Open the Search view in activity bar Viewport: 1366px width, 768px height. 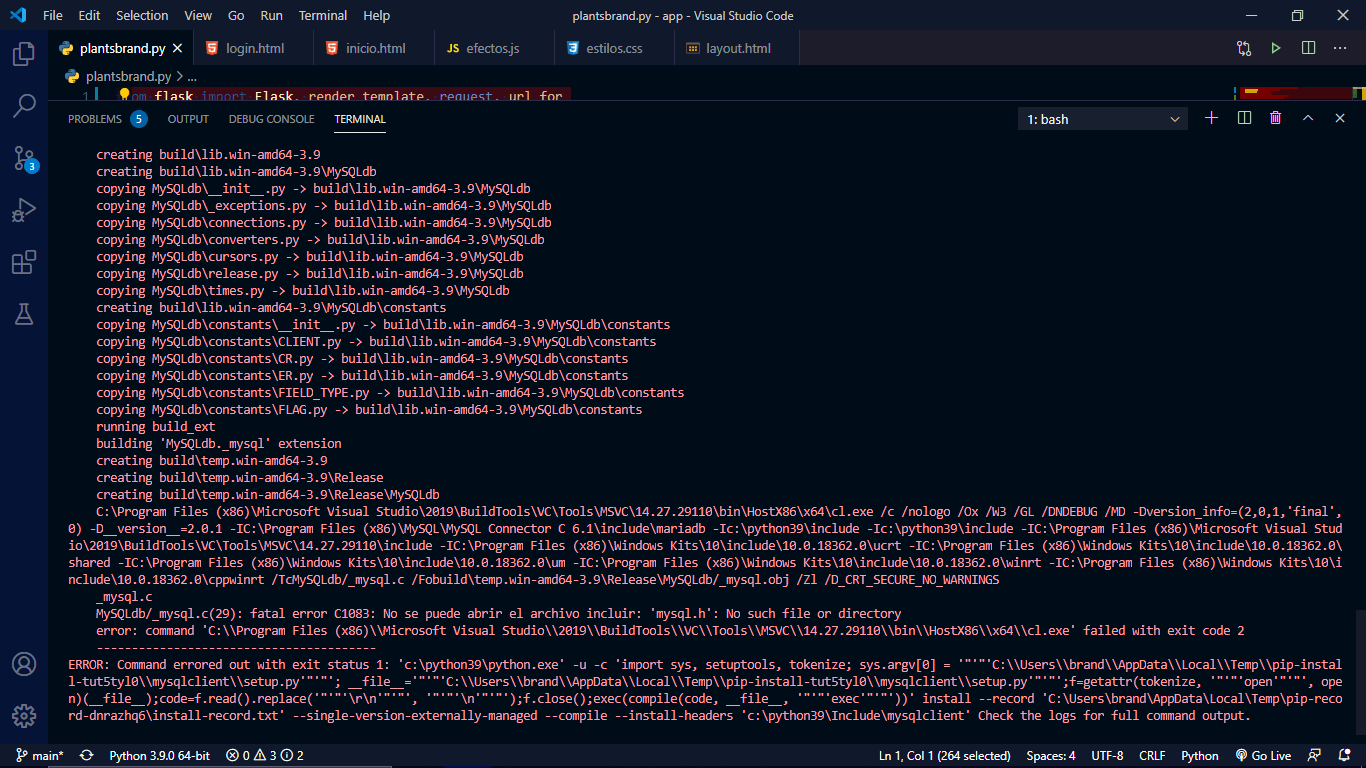point(24,105)
